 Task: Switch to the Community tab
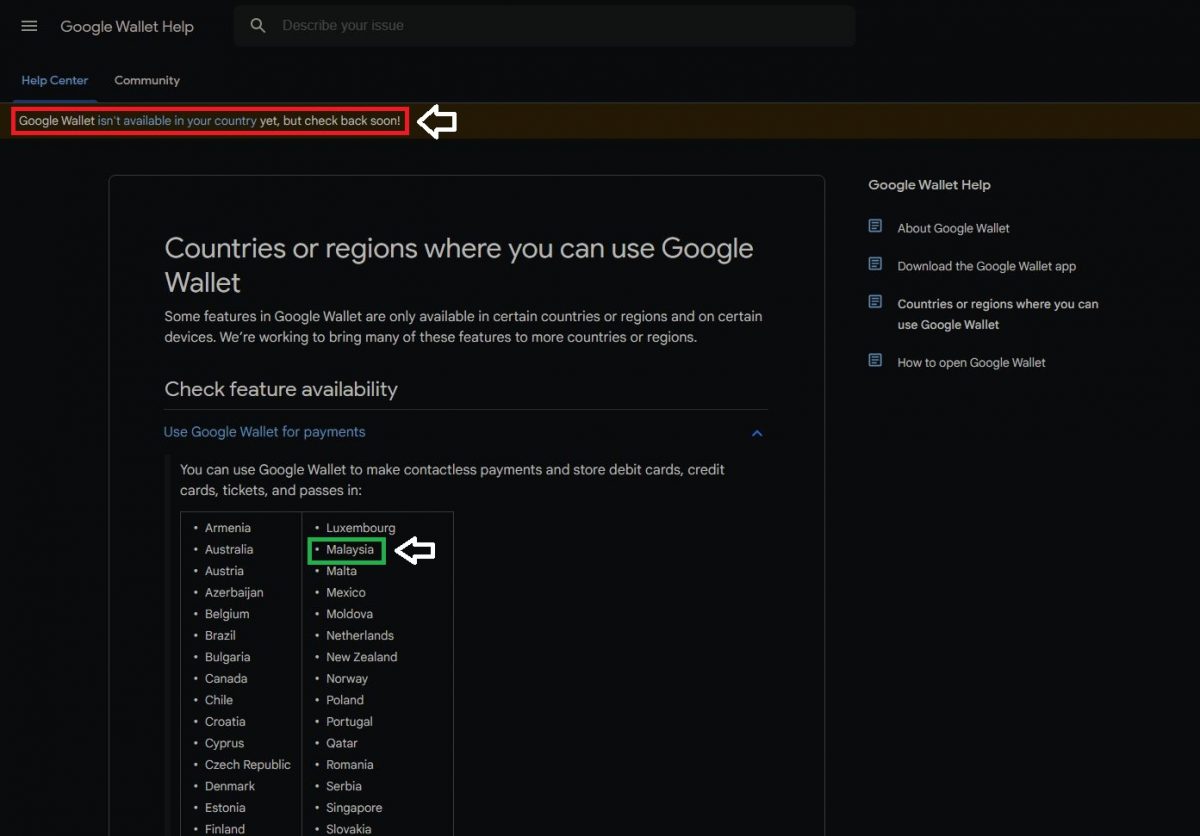pos(147,80)
